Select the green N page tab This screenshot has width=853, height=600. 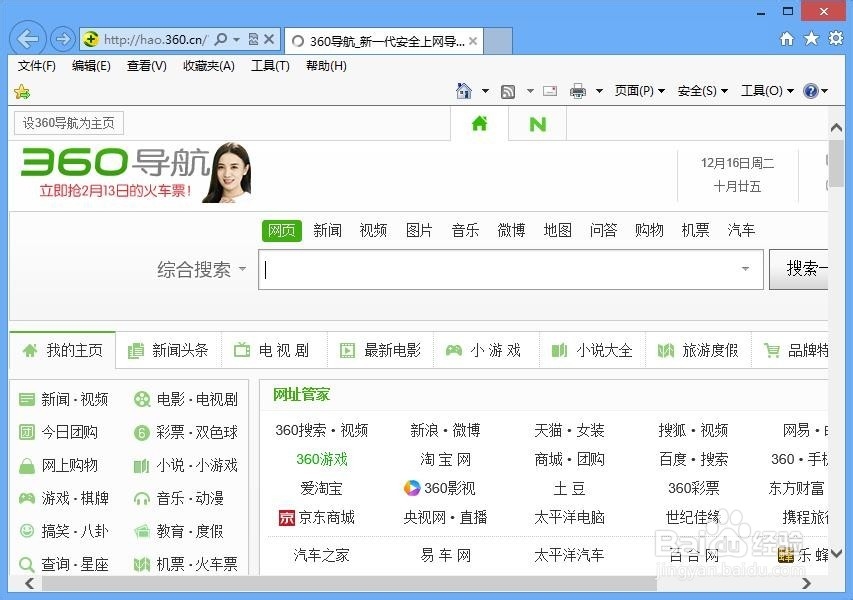point(537,125)
